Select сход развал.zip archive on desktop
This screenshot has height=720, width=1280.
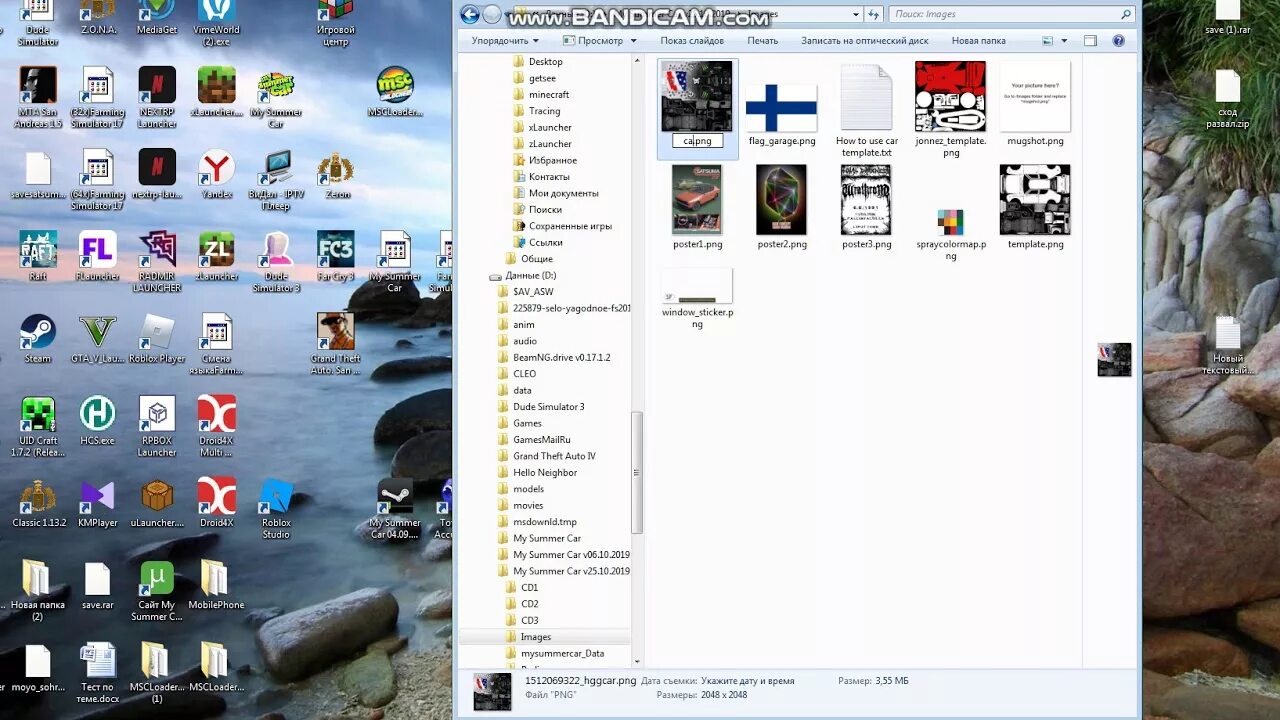tap(1227, 98)
